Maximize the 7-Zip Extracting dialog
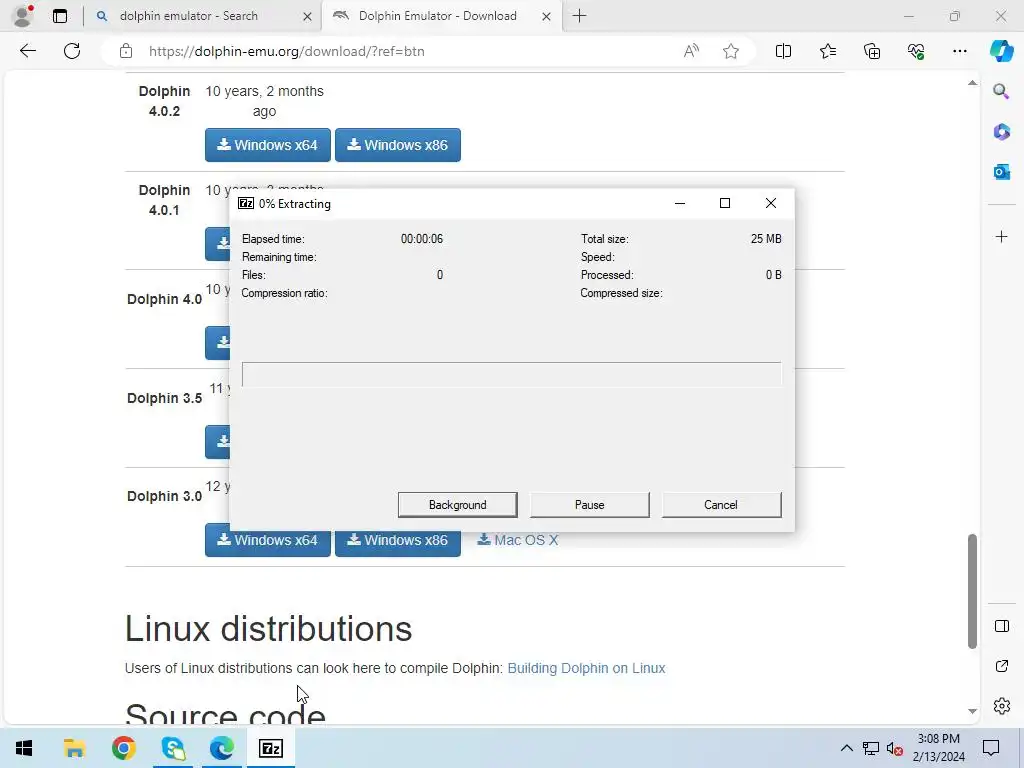Viewport: 1024px width, 768px height. 724,203
